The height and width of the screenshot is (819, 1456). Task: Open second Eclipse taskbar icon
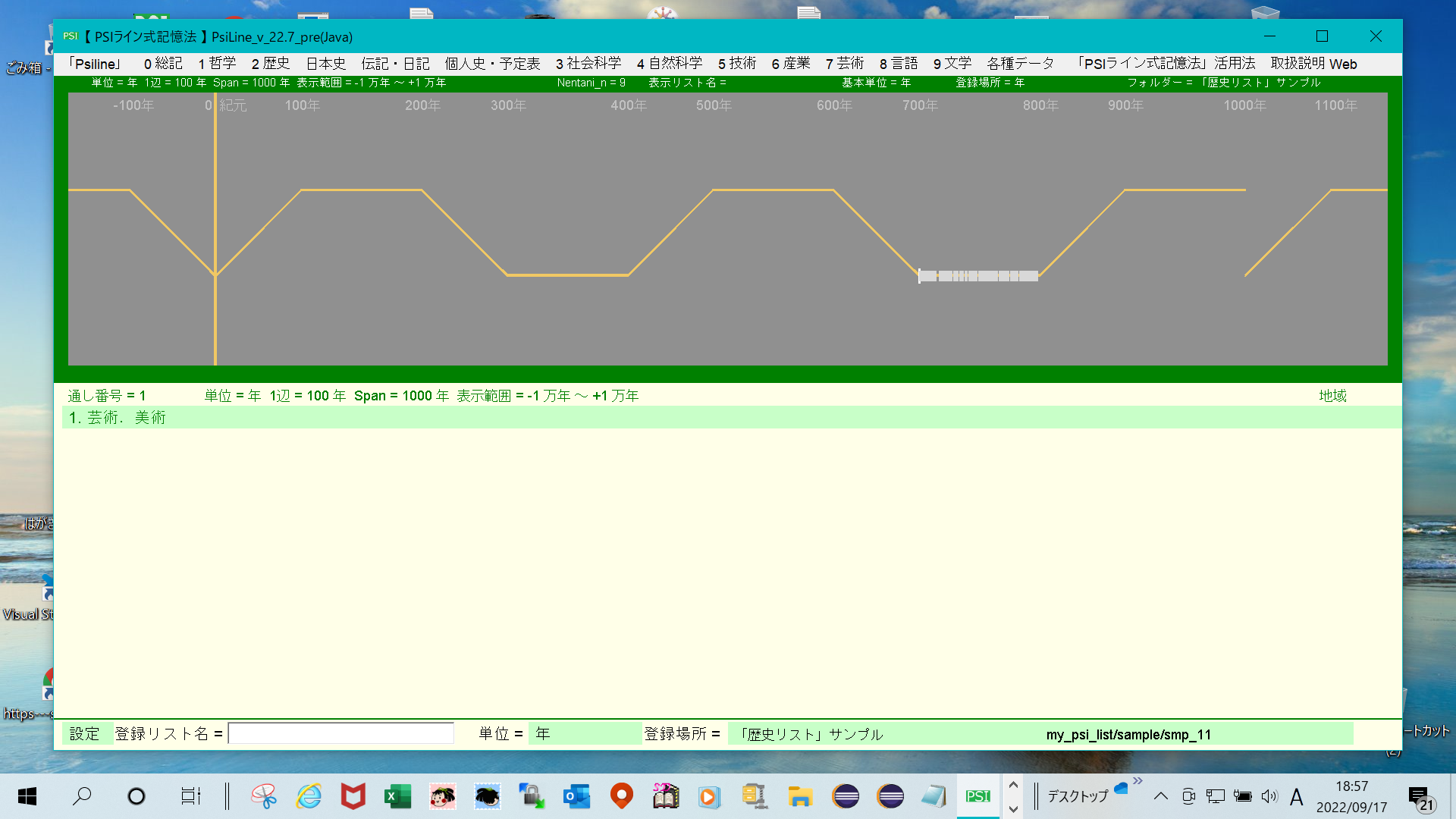coord(890,796)
